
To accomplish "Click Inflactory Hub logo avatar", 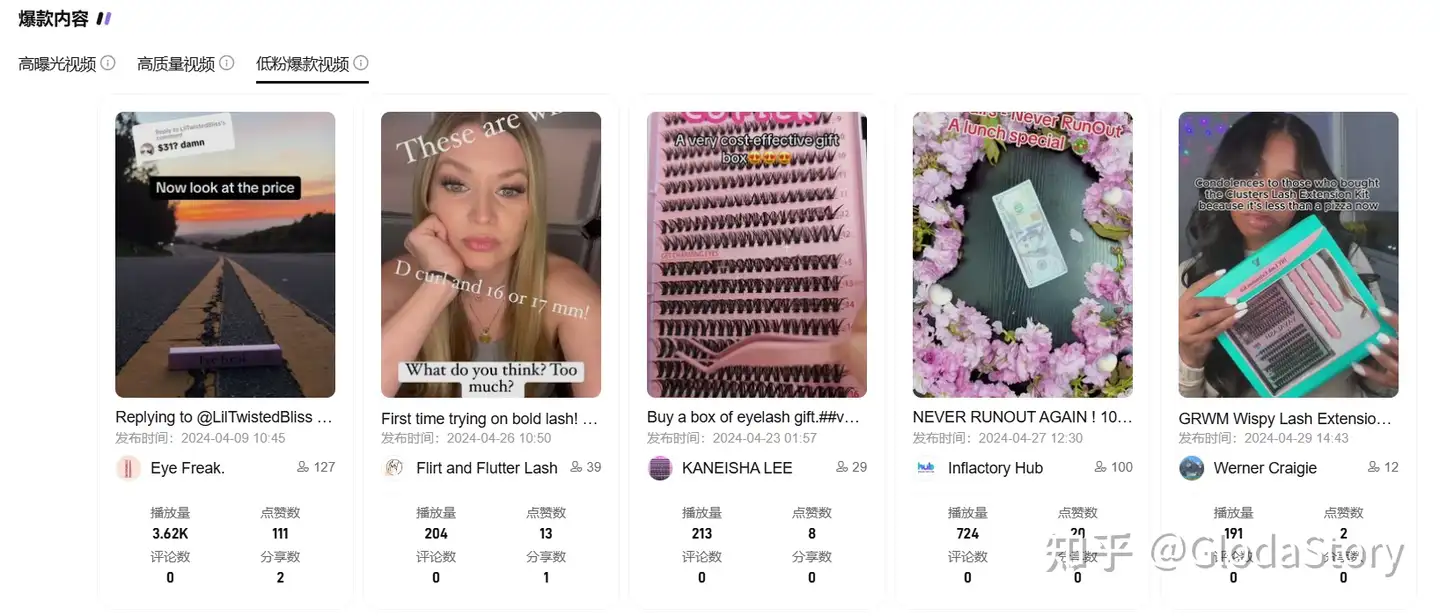I will click(x=926, y=468).
